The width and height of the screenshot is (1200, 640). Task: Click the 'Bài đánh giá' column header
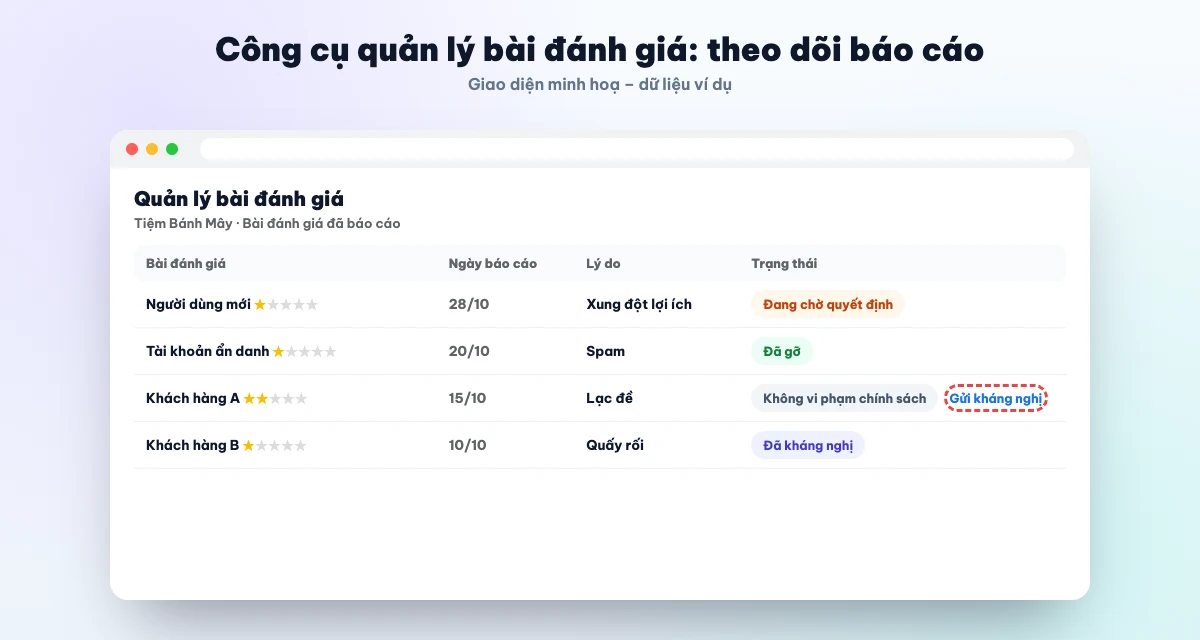[186, 264]
